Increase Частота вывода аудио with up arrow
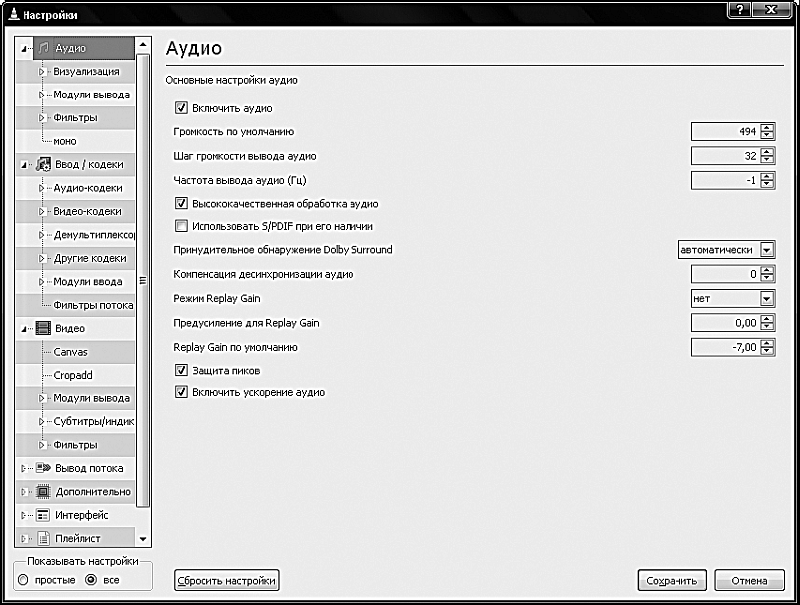 coord(767,176)
